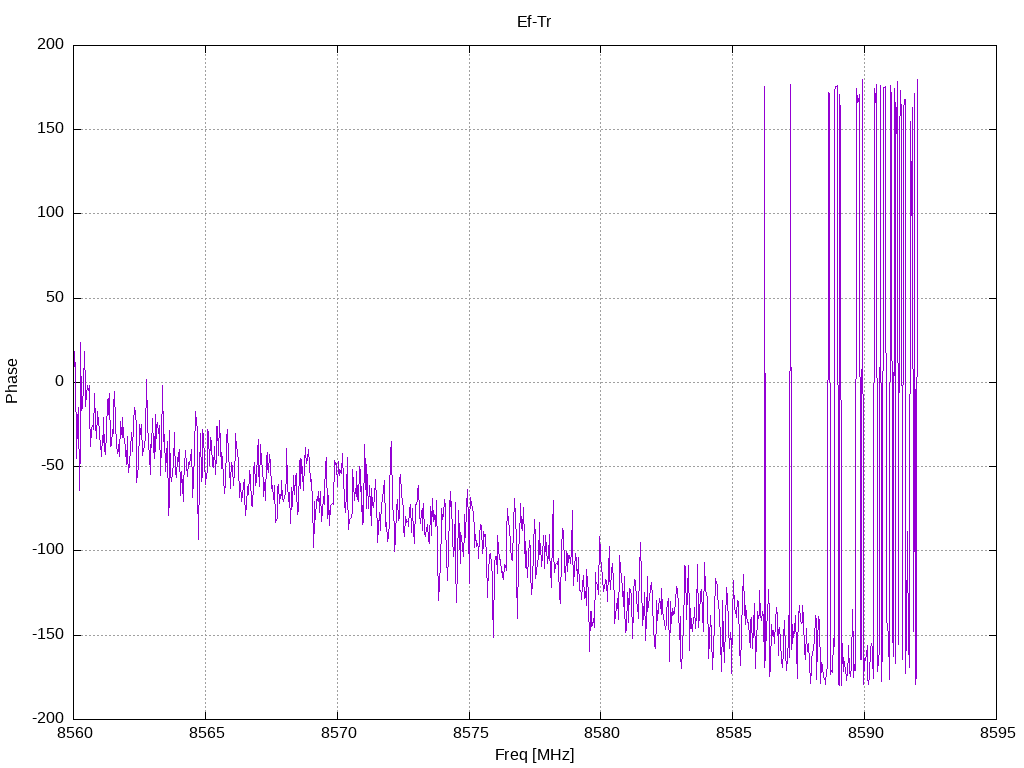The width and height of the screenshot is (1024, 768).
Task: Click the x-axis tick label 8585
Action: [733, 733]
